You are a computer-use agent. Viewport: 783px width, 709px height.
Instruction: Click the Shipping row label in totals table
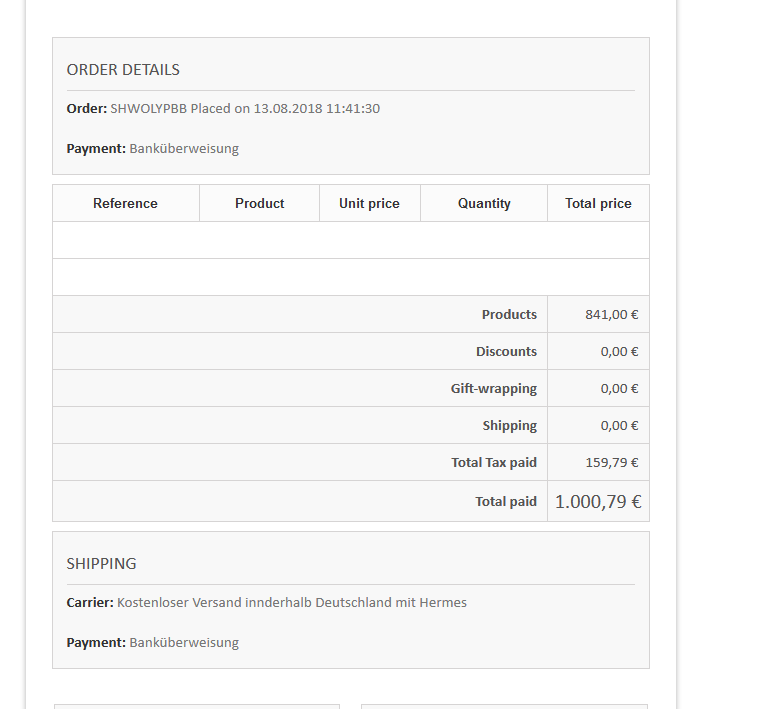[509, 425]
